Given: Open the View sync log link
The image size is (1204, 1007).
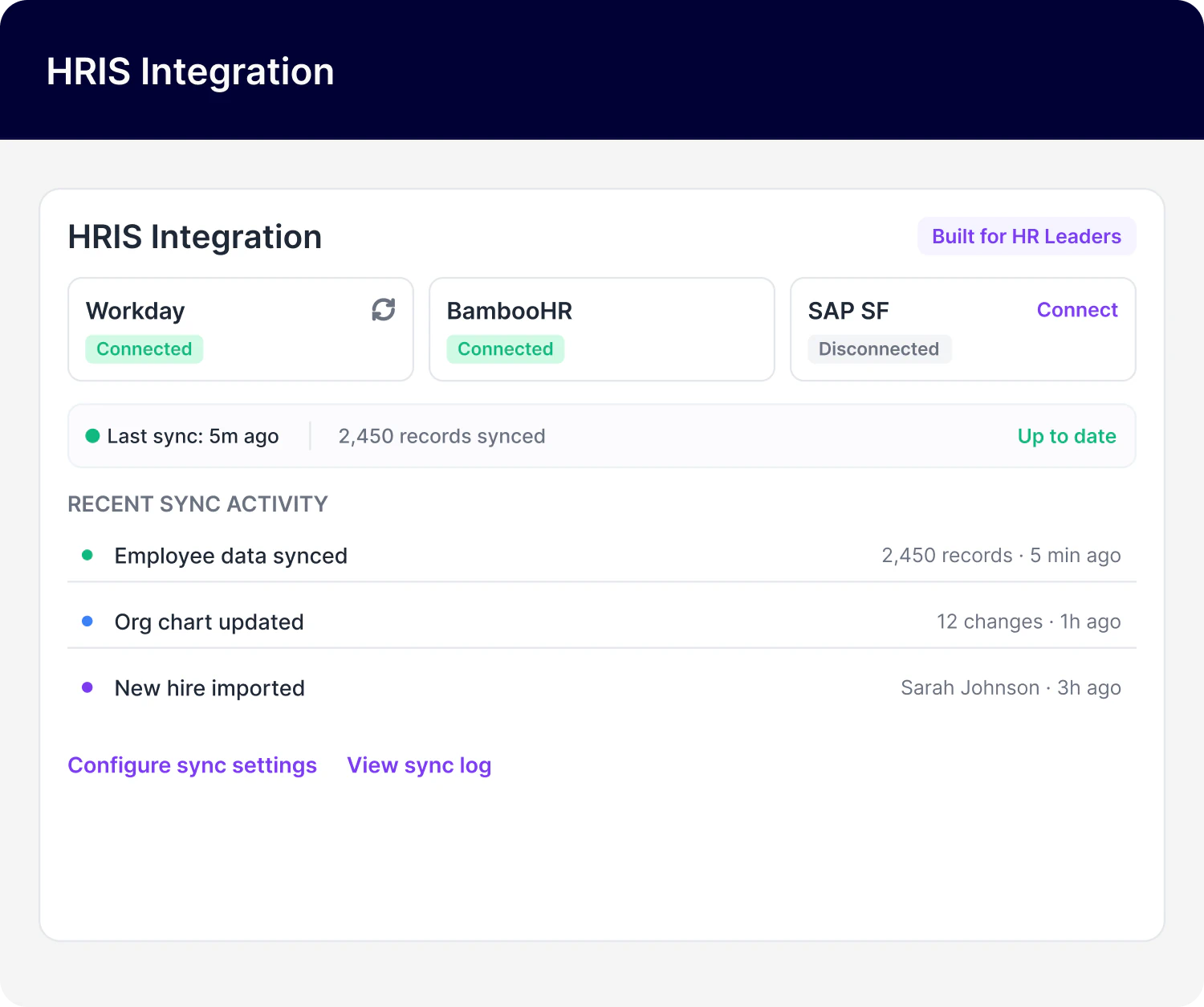Looking at the screenshot, I should (x=419, y=765).
